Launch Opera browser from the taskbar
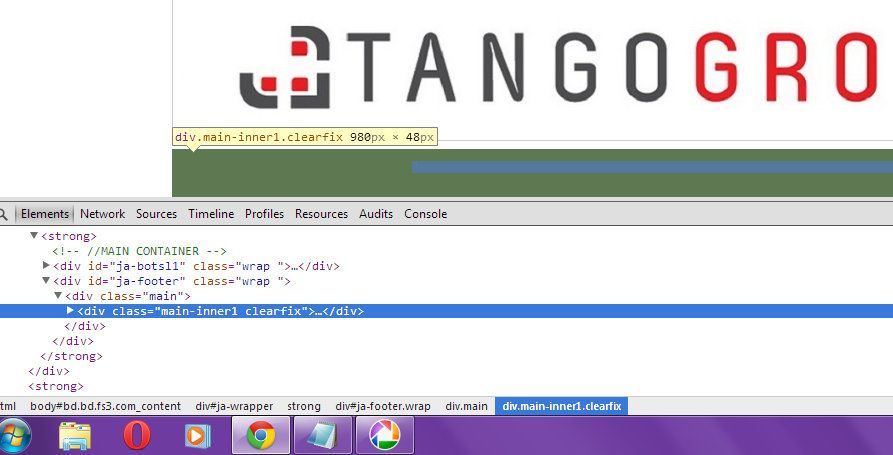This screenshot has width=893, height=455. 137,436
